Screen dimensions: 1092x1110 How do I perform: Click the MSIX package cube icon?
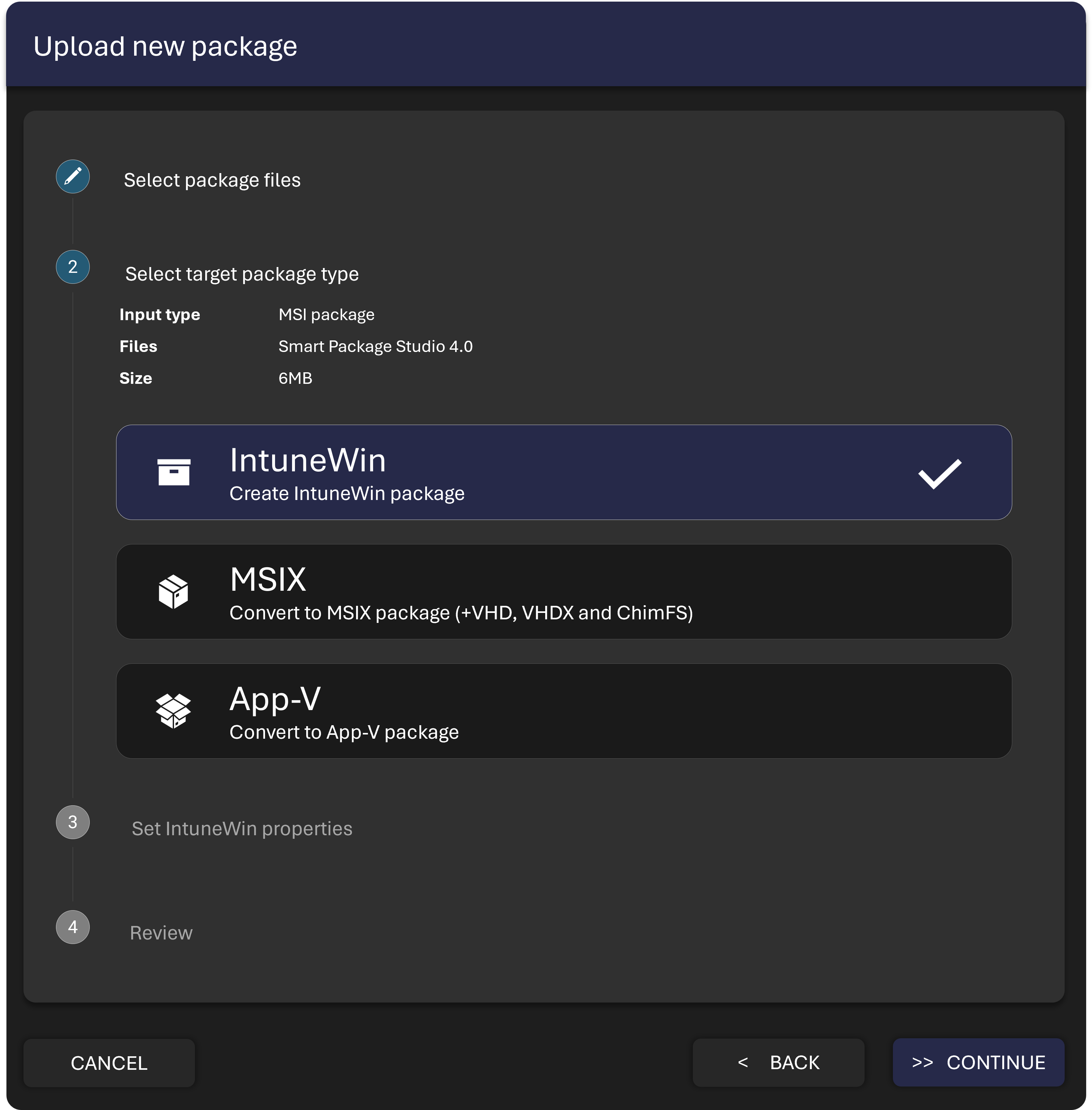click(x=173, y=591)
